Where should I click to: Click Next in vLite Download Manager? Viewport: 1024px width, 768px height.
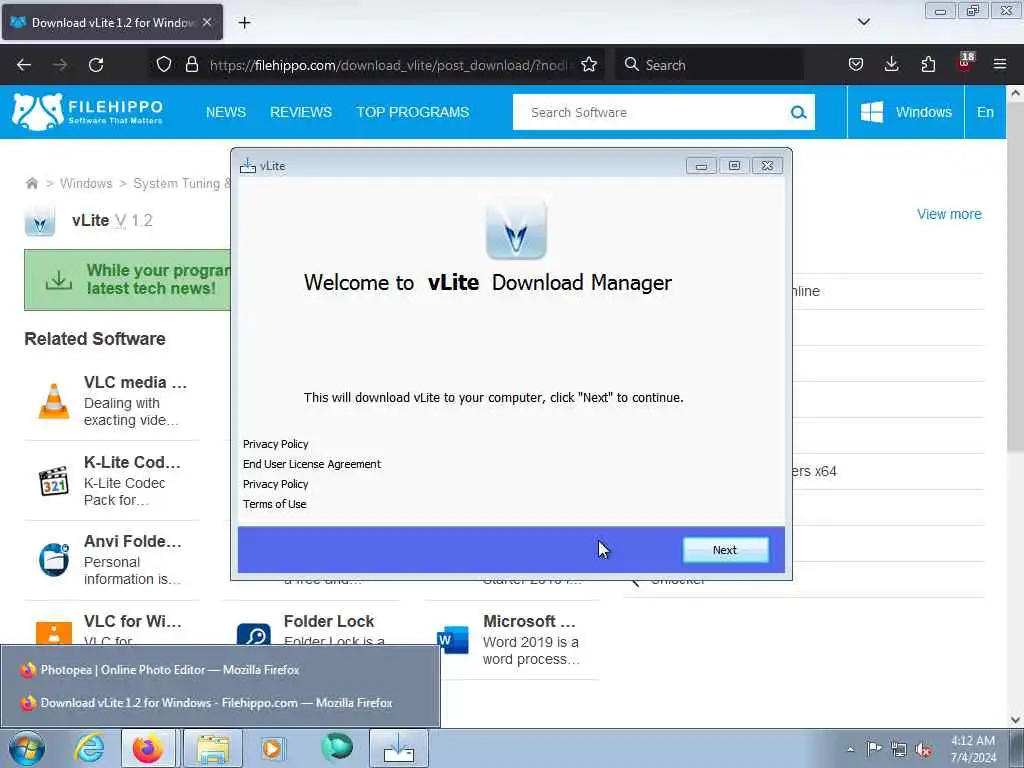725,550
